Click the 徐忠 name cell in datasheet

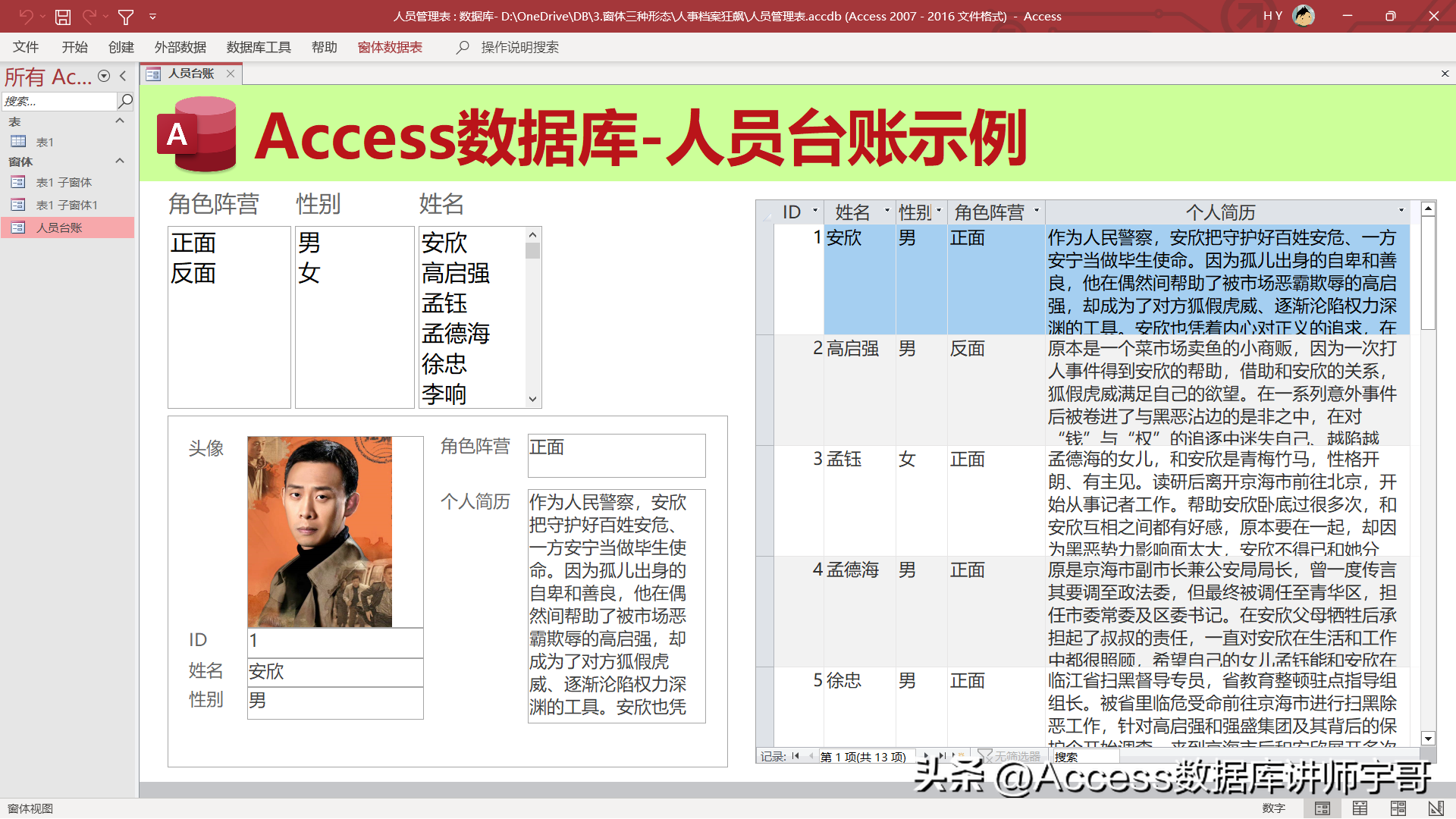pos(860,705)
